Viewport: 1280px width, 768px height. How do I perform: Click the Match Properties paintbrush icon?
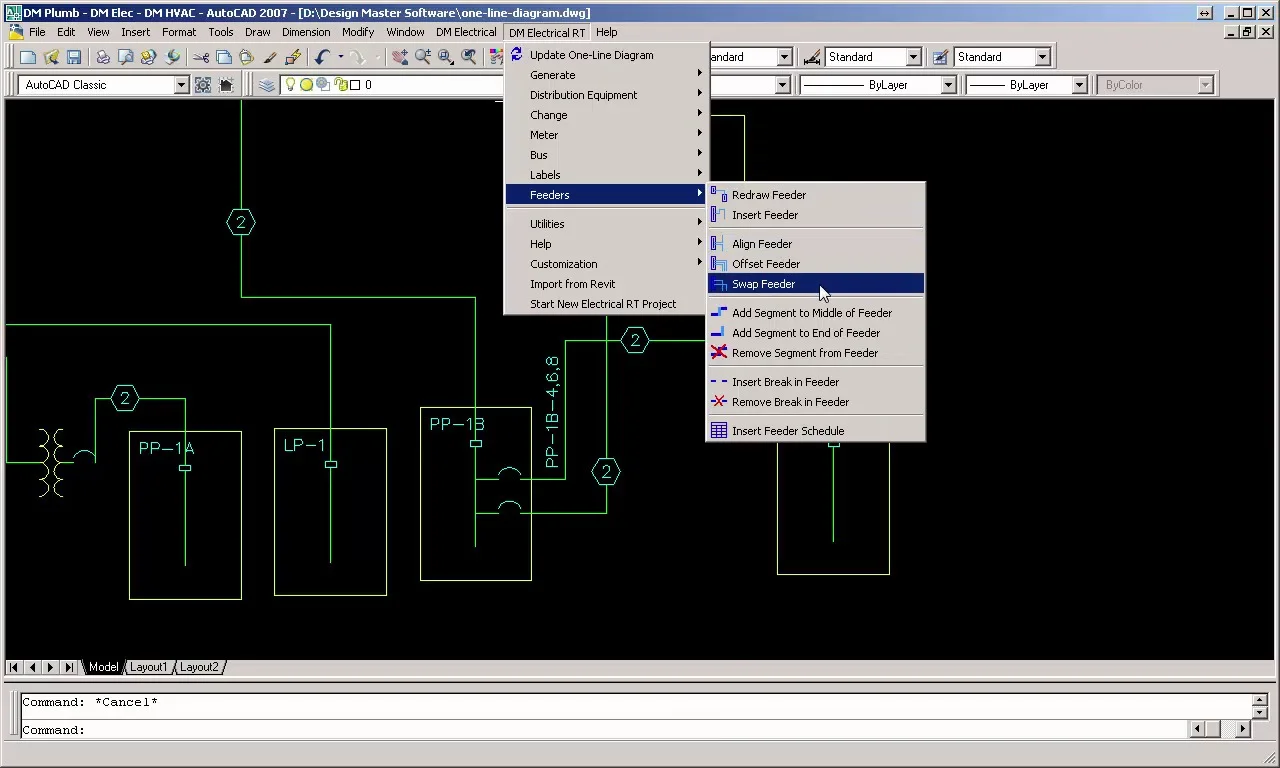(270, 58)
